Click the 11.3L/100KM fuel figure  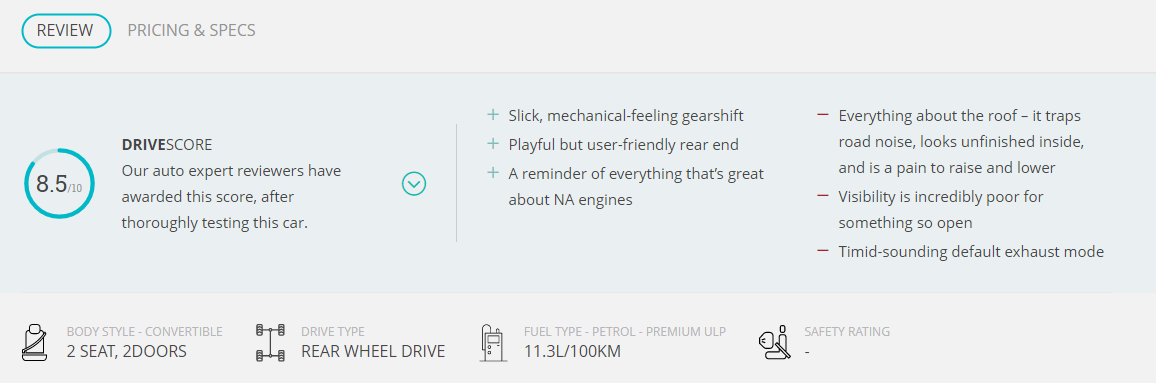tap(572, 351)
